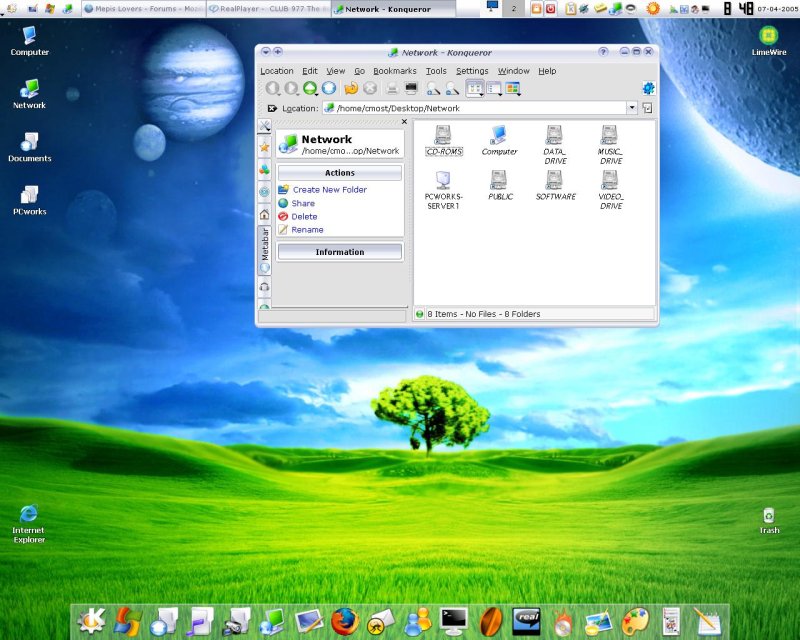
Task: Collapse the Actions section header
Action: (x=340, y=173)
